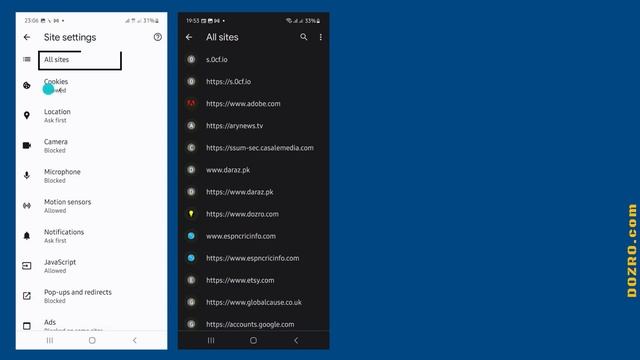
Task: Tap home button on Site settings phone
Action: [92, 340]
